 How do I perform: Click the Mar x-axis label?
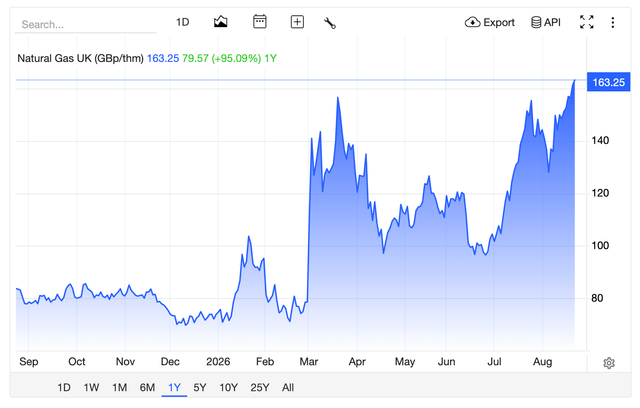pos(309,361)
